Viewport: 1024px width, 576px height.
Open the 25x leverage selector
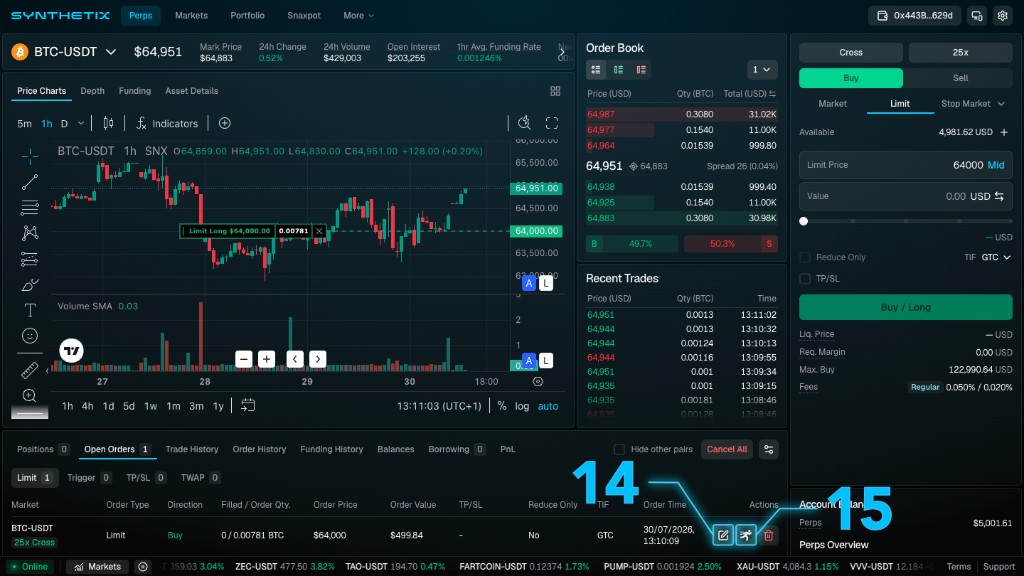point(960,52)
